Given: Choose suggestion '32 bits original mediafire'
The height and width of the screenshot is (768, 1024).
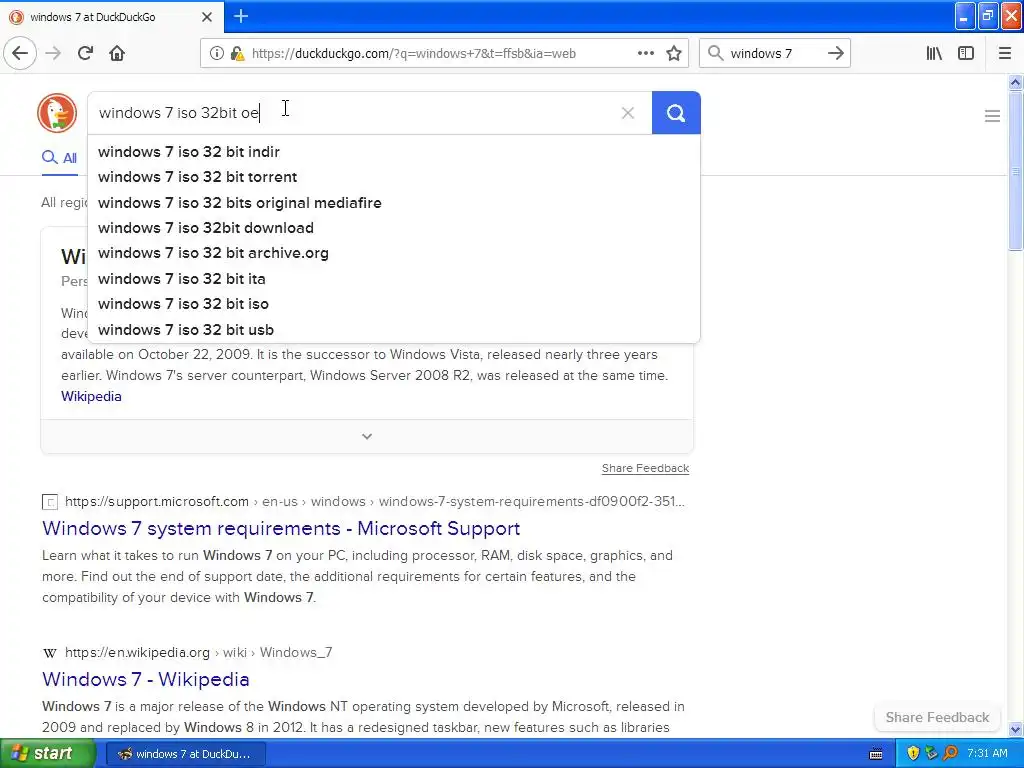Looking at the screenshot, I should click(394, 202).
